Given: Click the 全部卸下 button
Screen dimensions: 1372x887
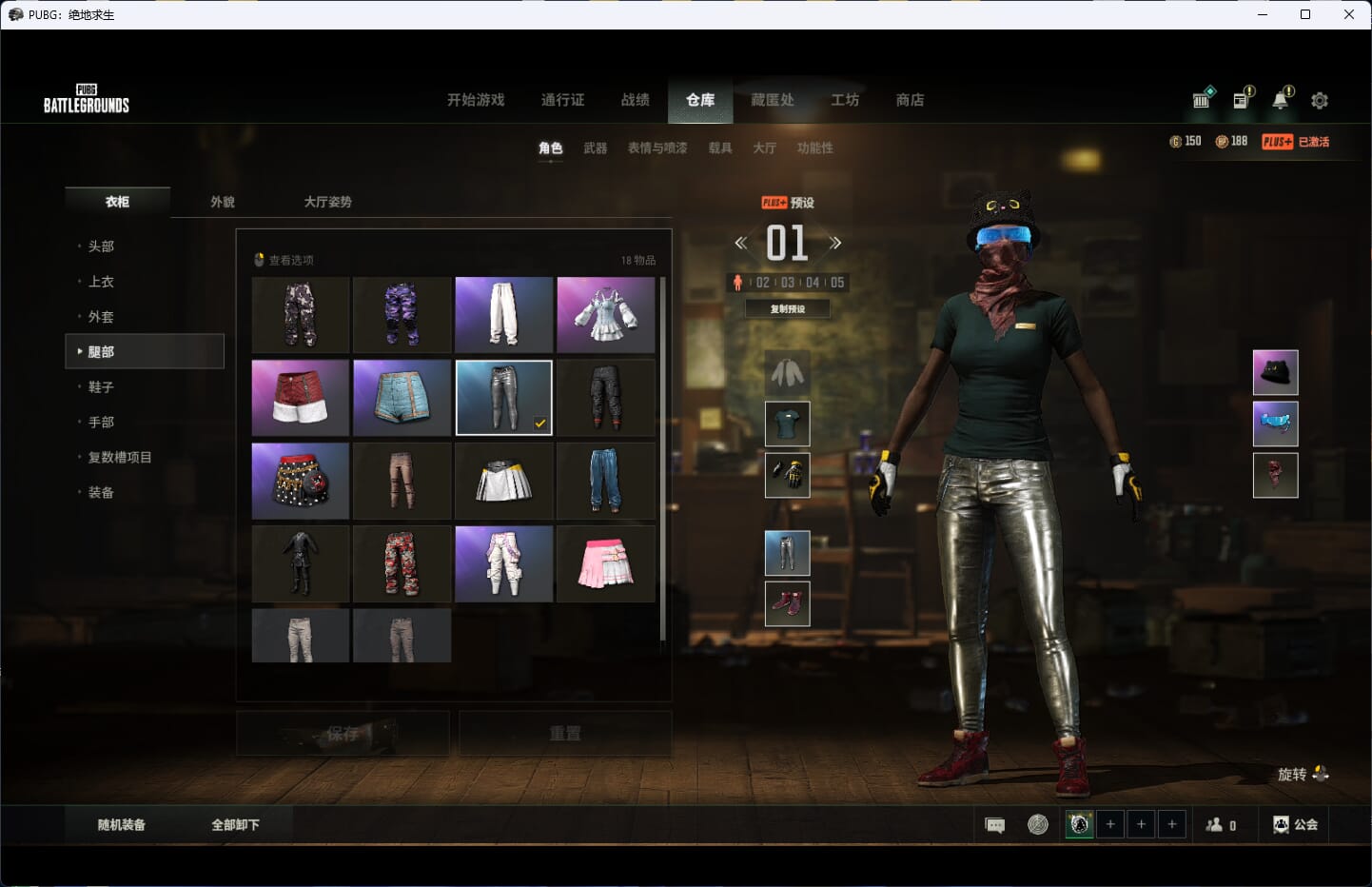Looking at the screenshot, I should [235, 825].
